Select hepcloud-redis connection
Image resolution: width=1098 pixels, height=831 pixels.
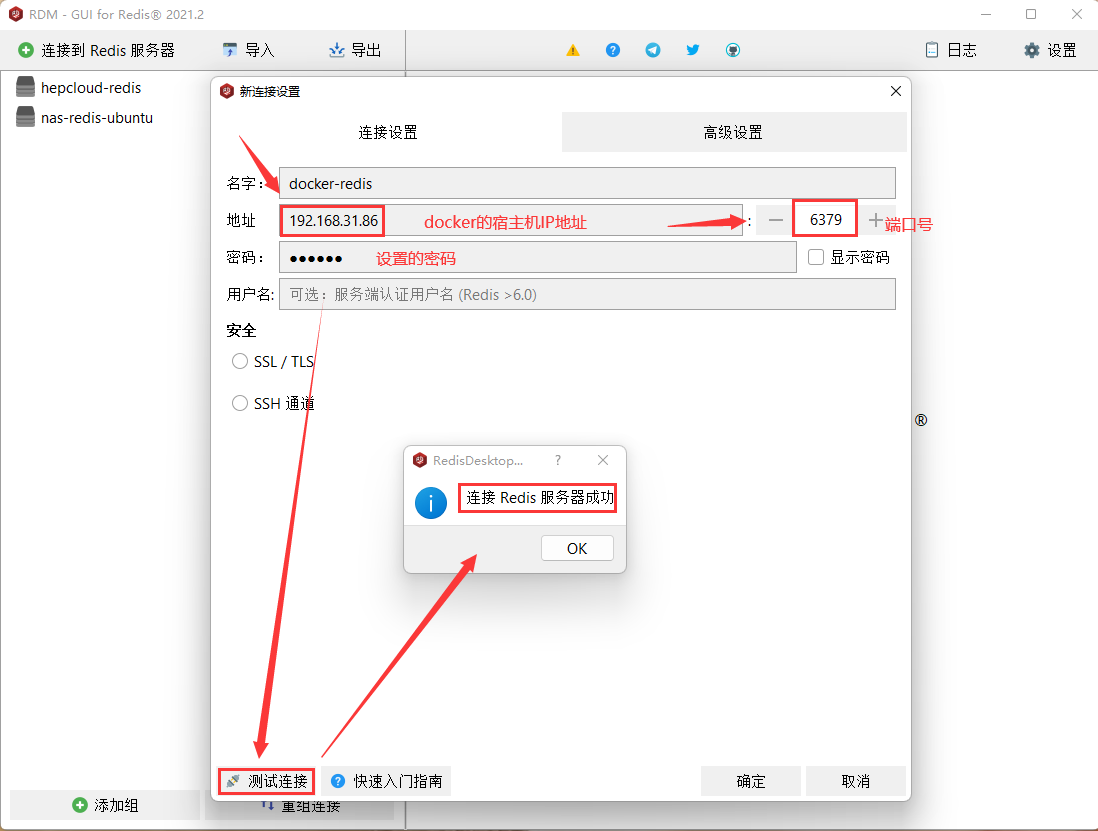tap(91, 88)
